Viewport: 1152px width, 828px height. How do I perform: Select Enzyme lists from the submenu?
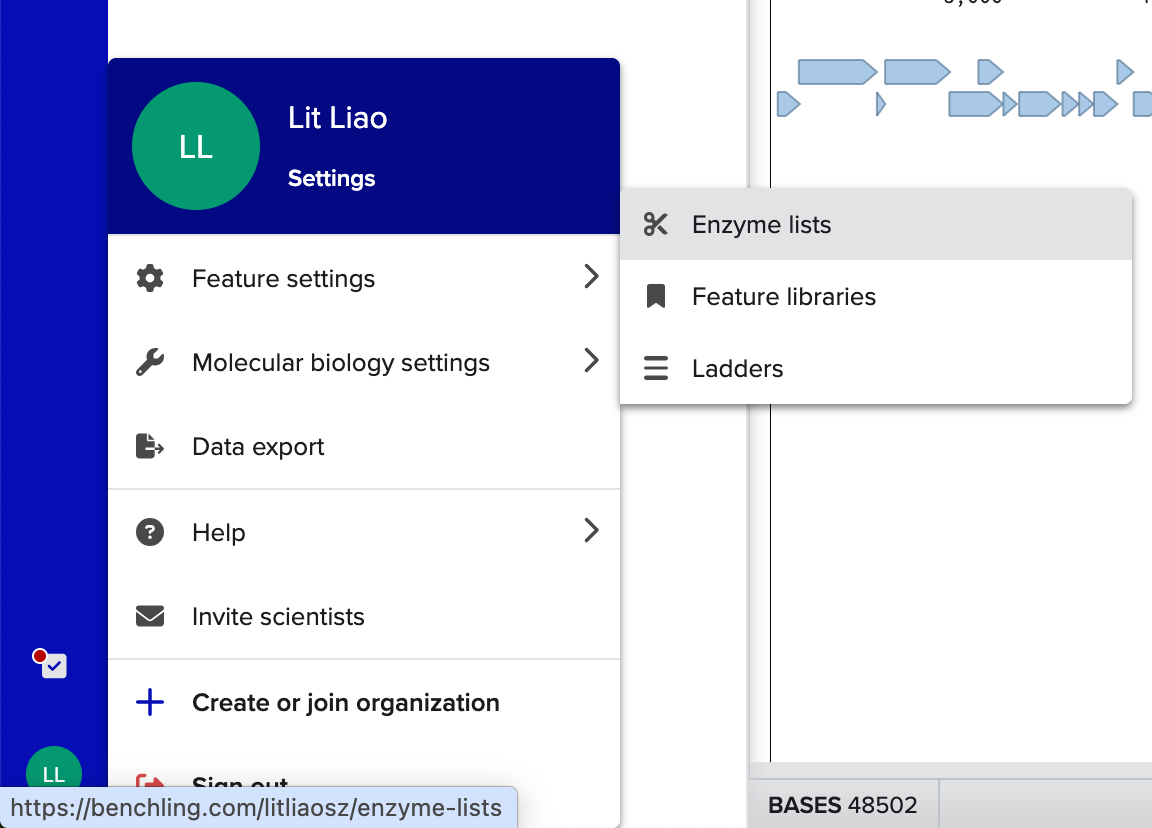pyautogui.click(x=761, y=225)
